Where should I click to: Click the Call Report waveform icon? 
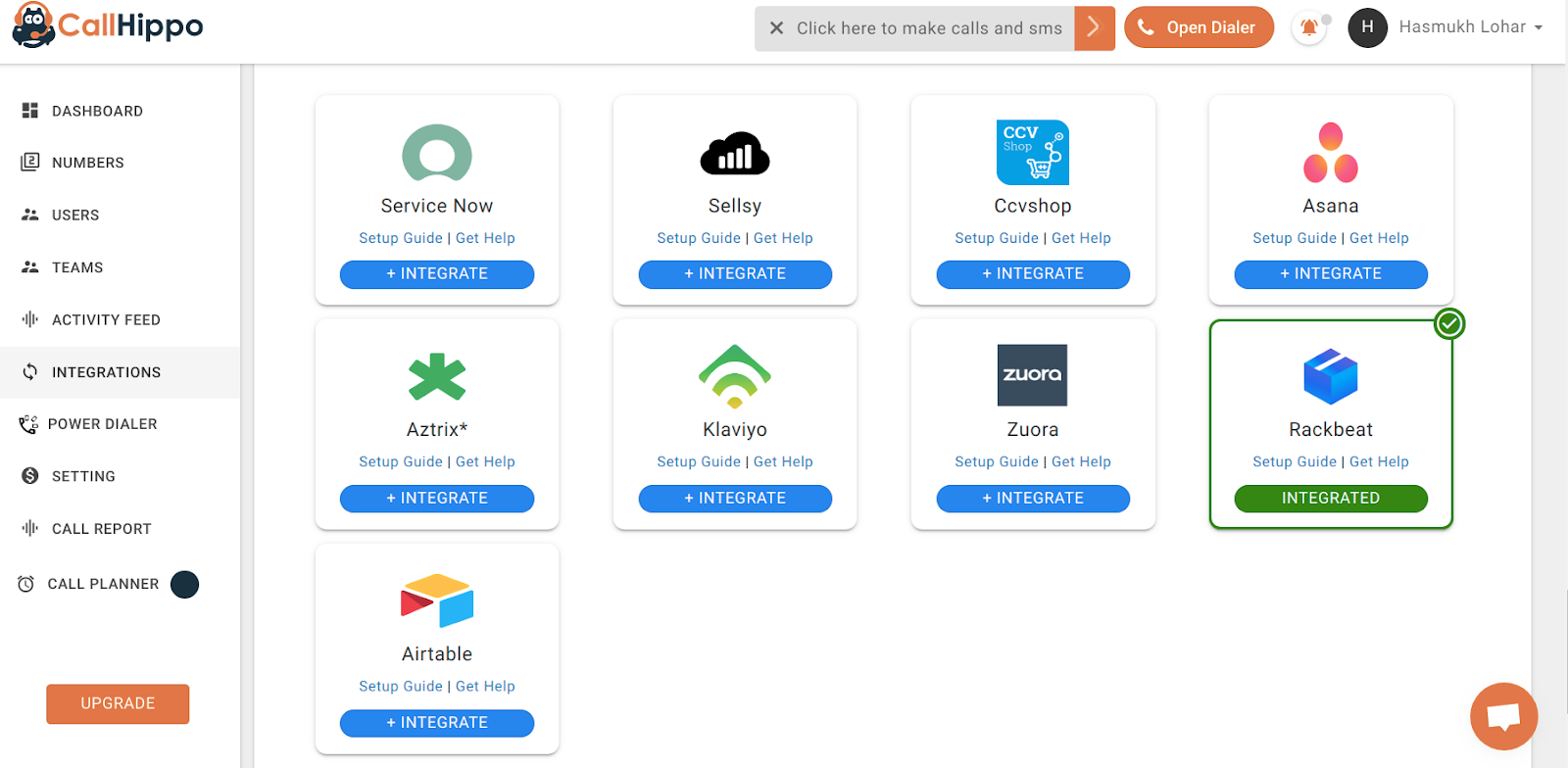coord(30,528)
